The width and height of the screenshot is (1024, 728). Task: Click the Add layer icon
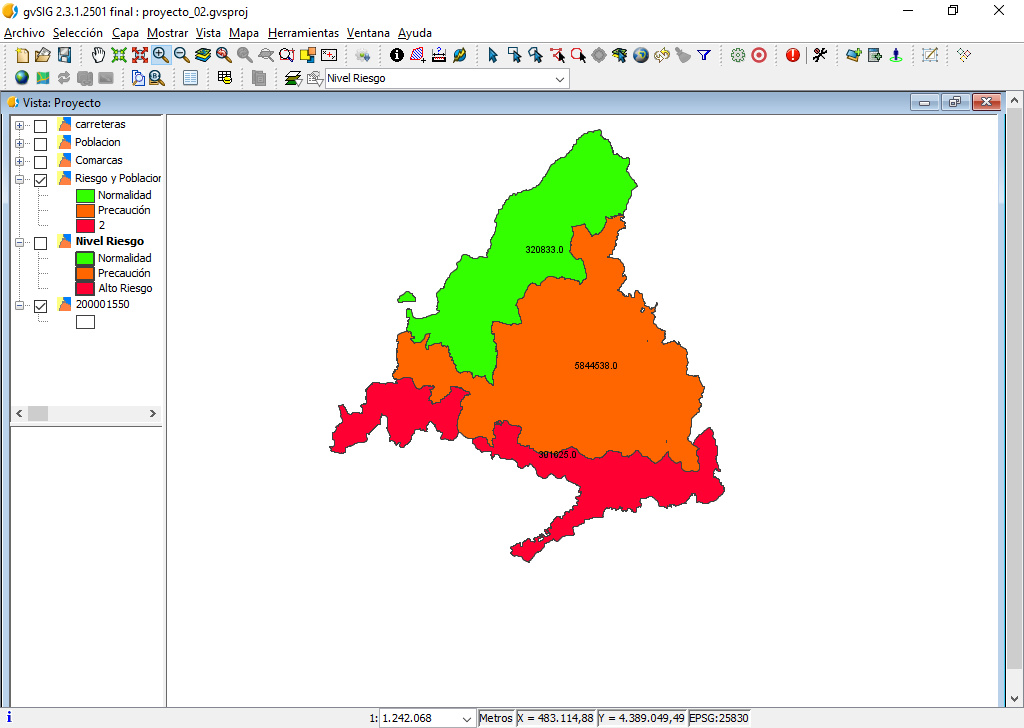point(854,55)
